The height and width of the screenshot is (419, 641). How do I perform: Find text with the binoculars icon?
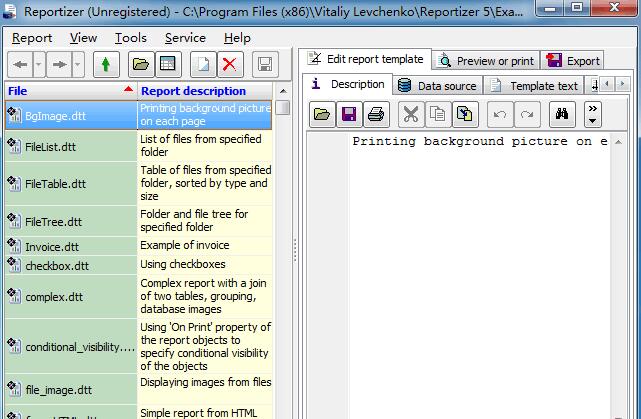click(562, 114)
